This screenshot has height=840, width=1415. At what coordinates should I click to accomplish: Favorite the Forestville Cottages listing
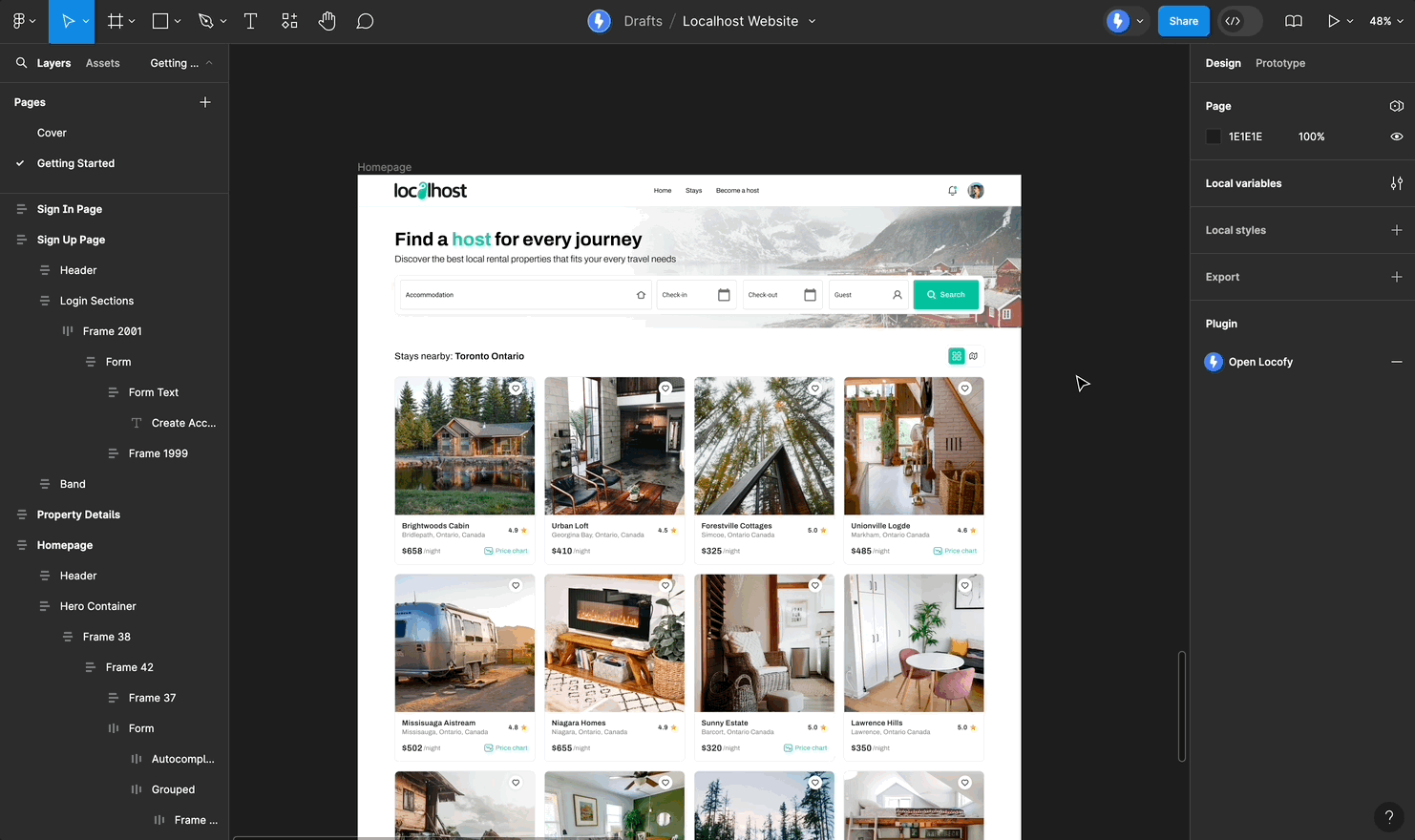pos(815,388)
